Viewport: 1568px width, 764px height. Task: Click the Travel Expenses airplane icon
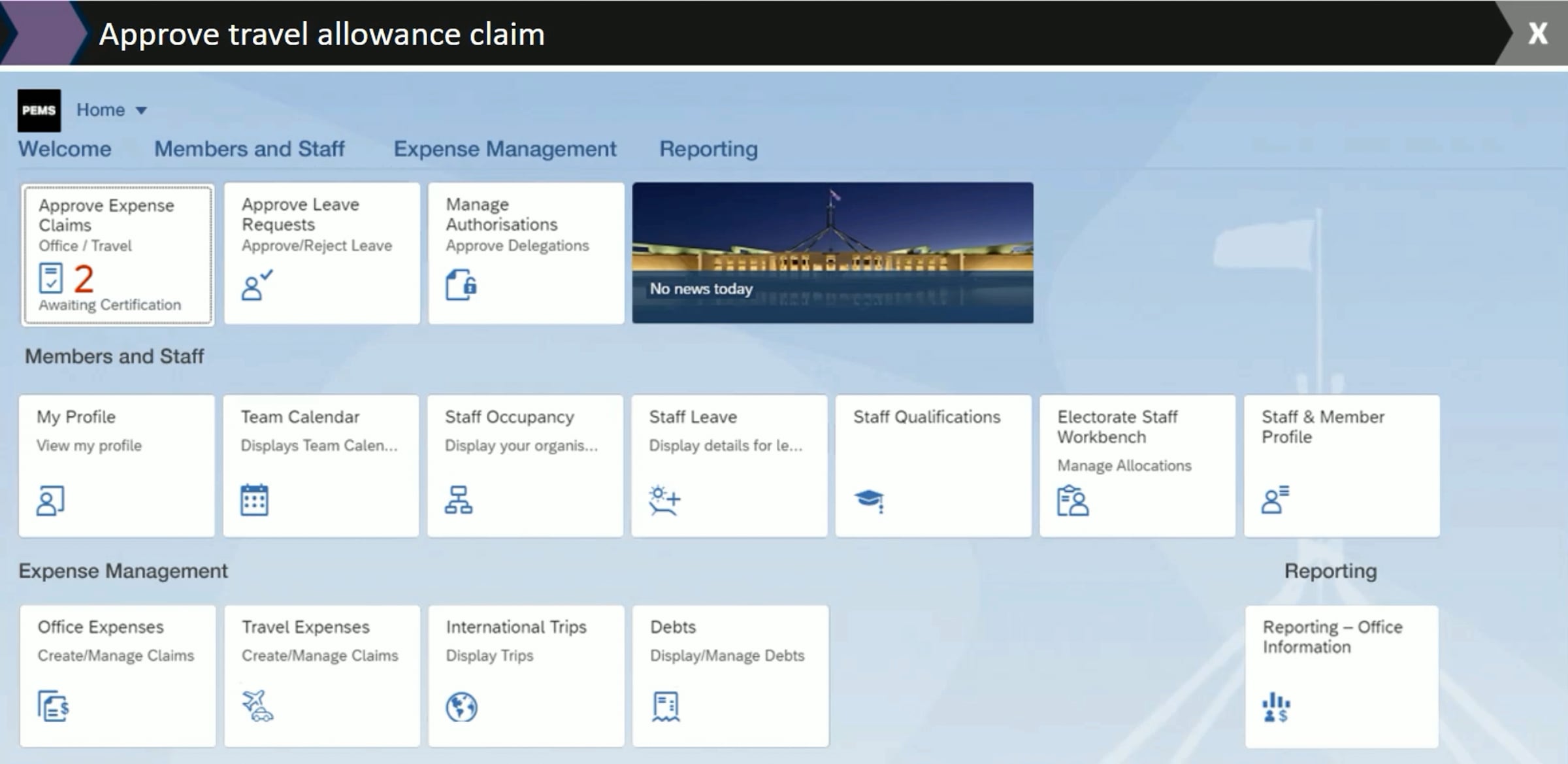tap(257, 706)
